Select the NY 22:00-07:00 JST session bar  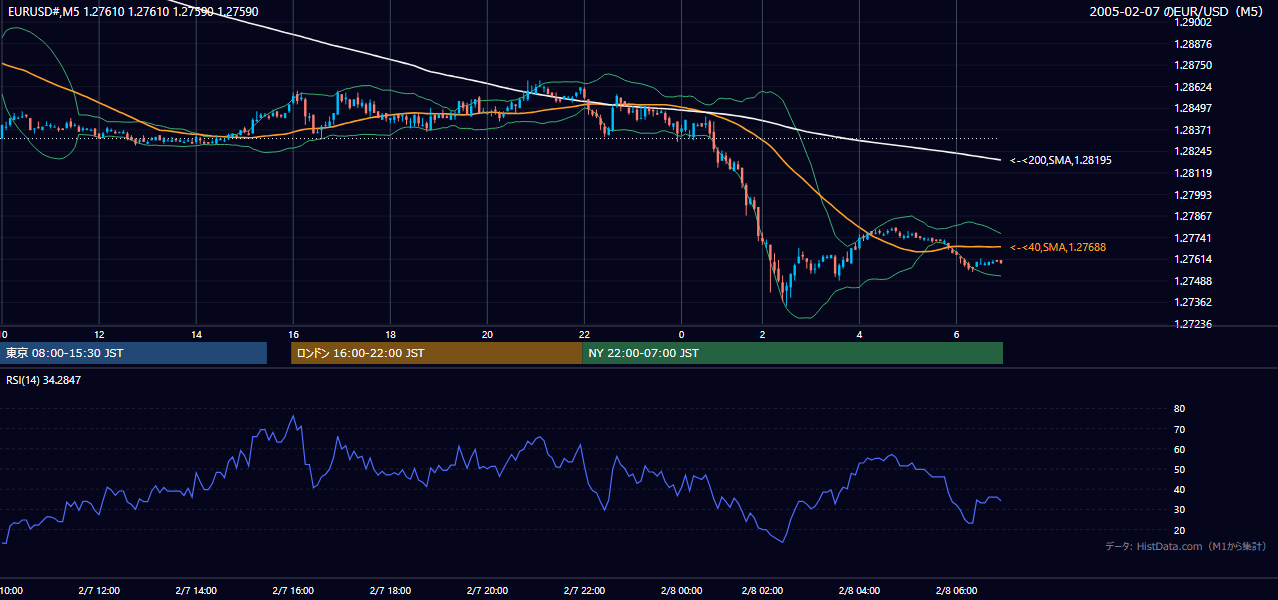pos(792,353)
